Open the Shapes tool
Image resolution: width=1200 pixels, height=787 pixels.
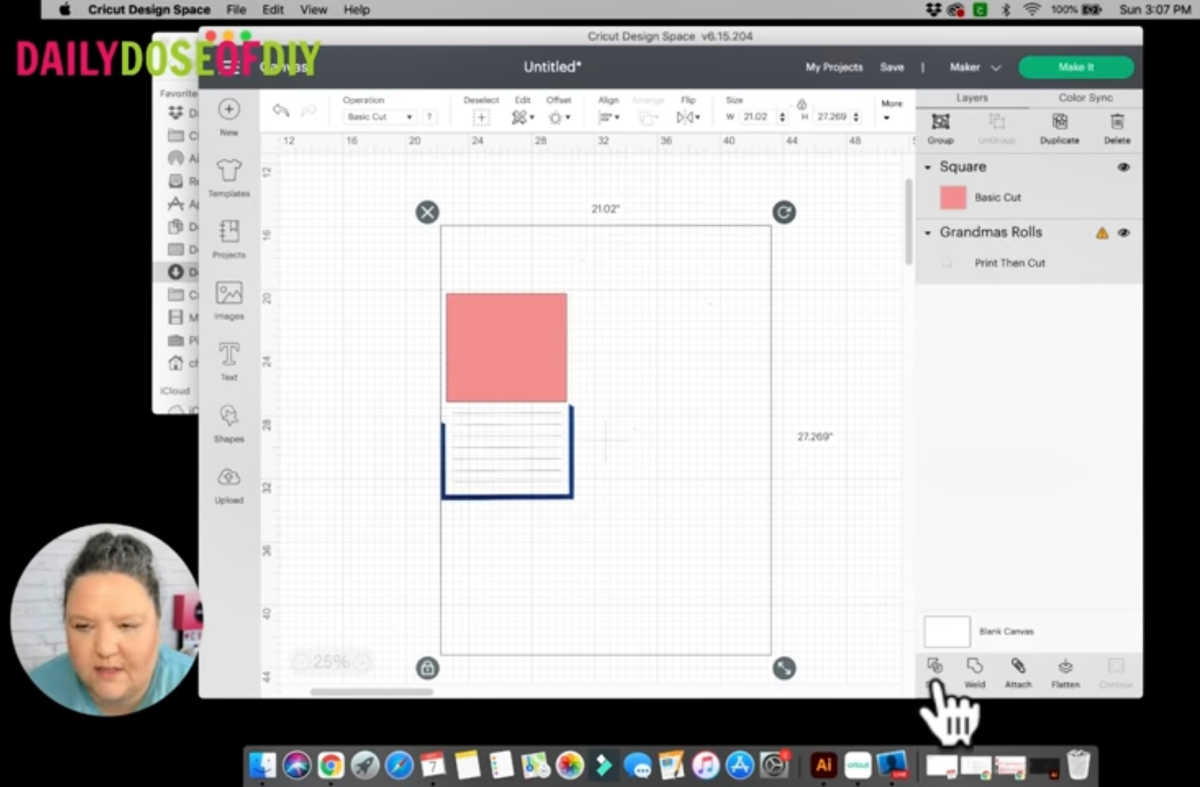tap(229, 422)
